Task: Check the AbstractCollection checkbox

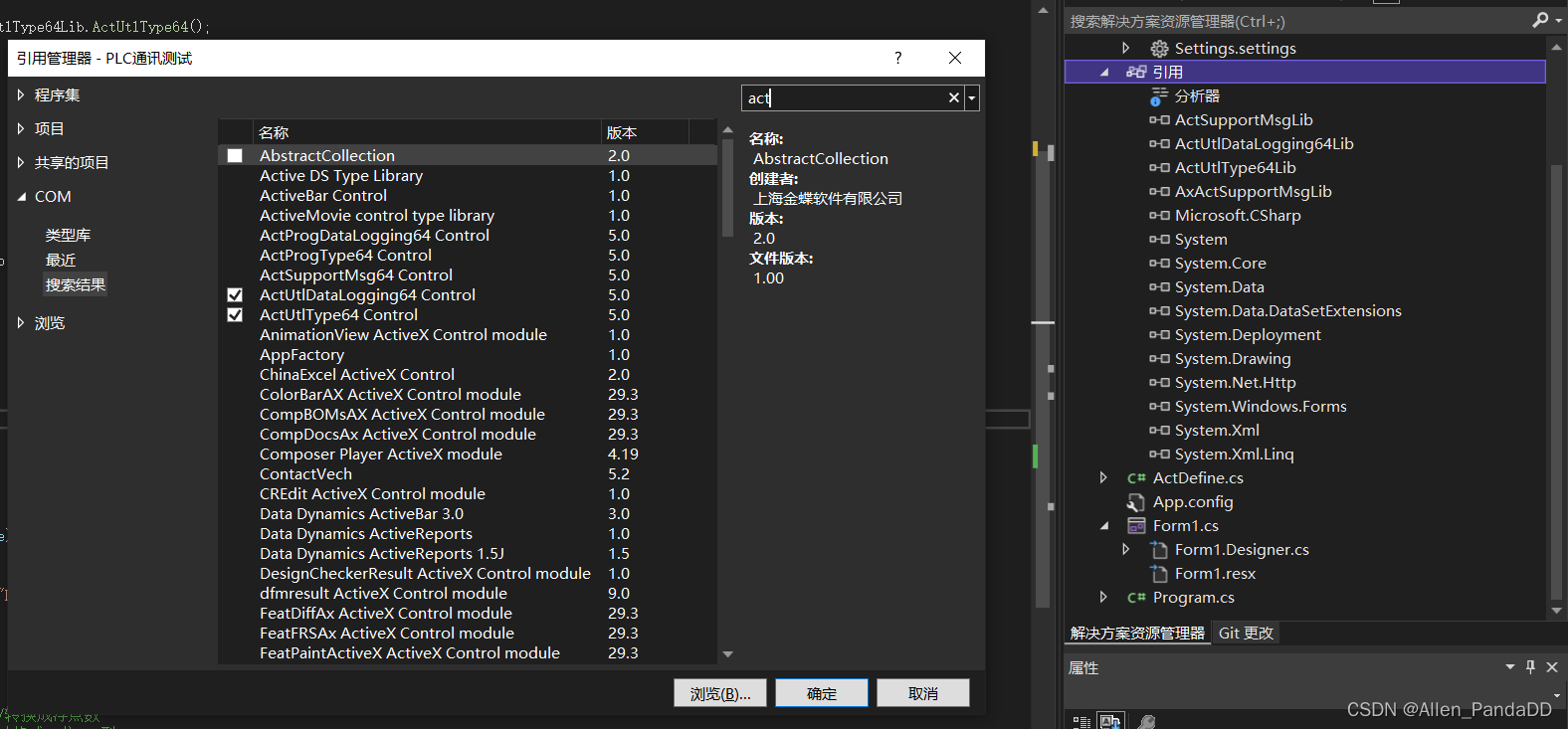Action: coord(235,156)
